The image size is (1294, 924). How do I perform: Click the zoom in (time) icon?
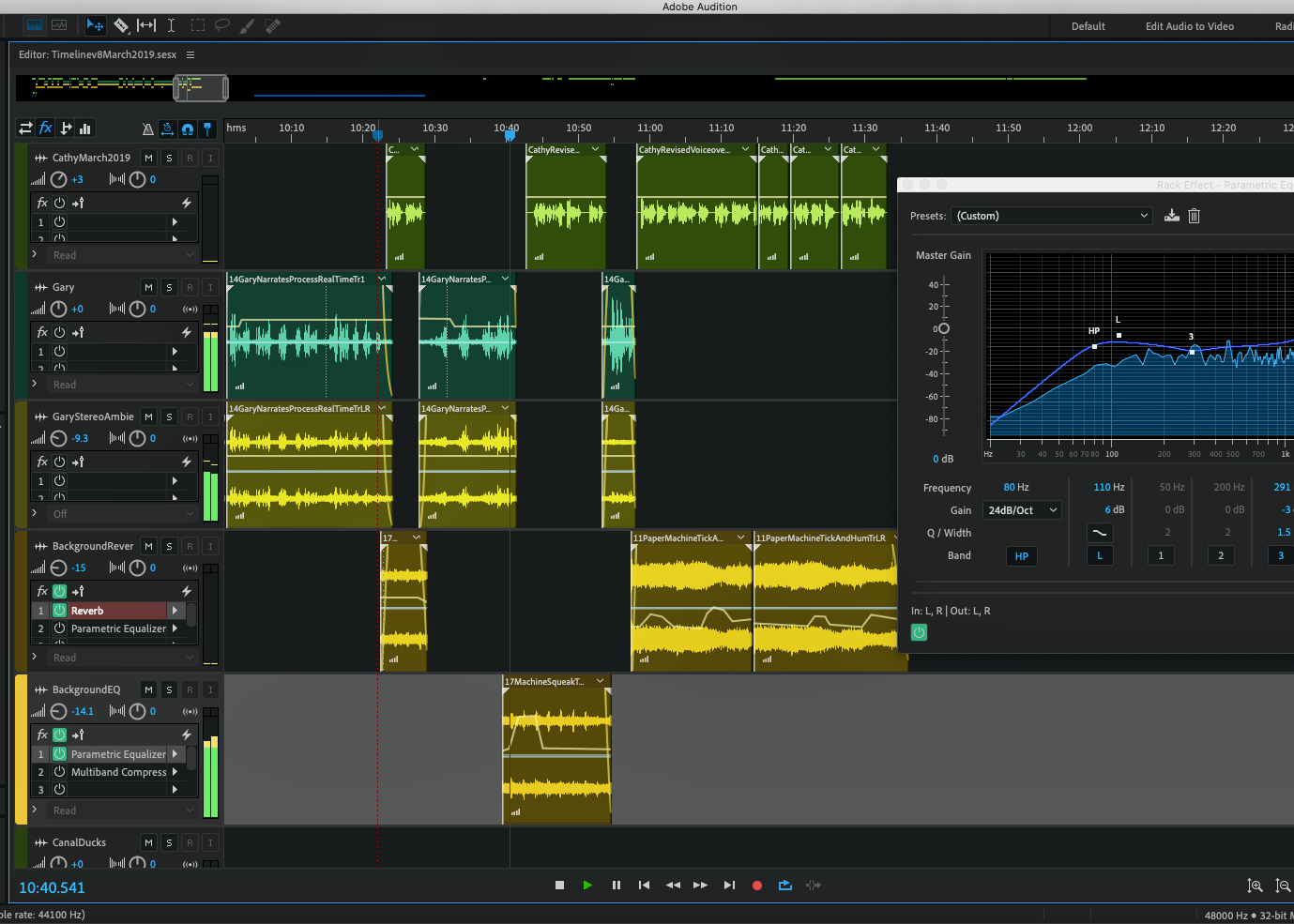[x=1255, y=886]
